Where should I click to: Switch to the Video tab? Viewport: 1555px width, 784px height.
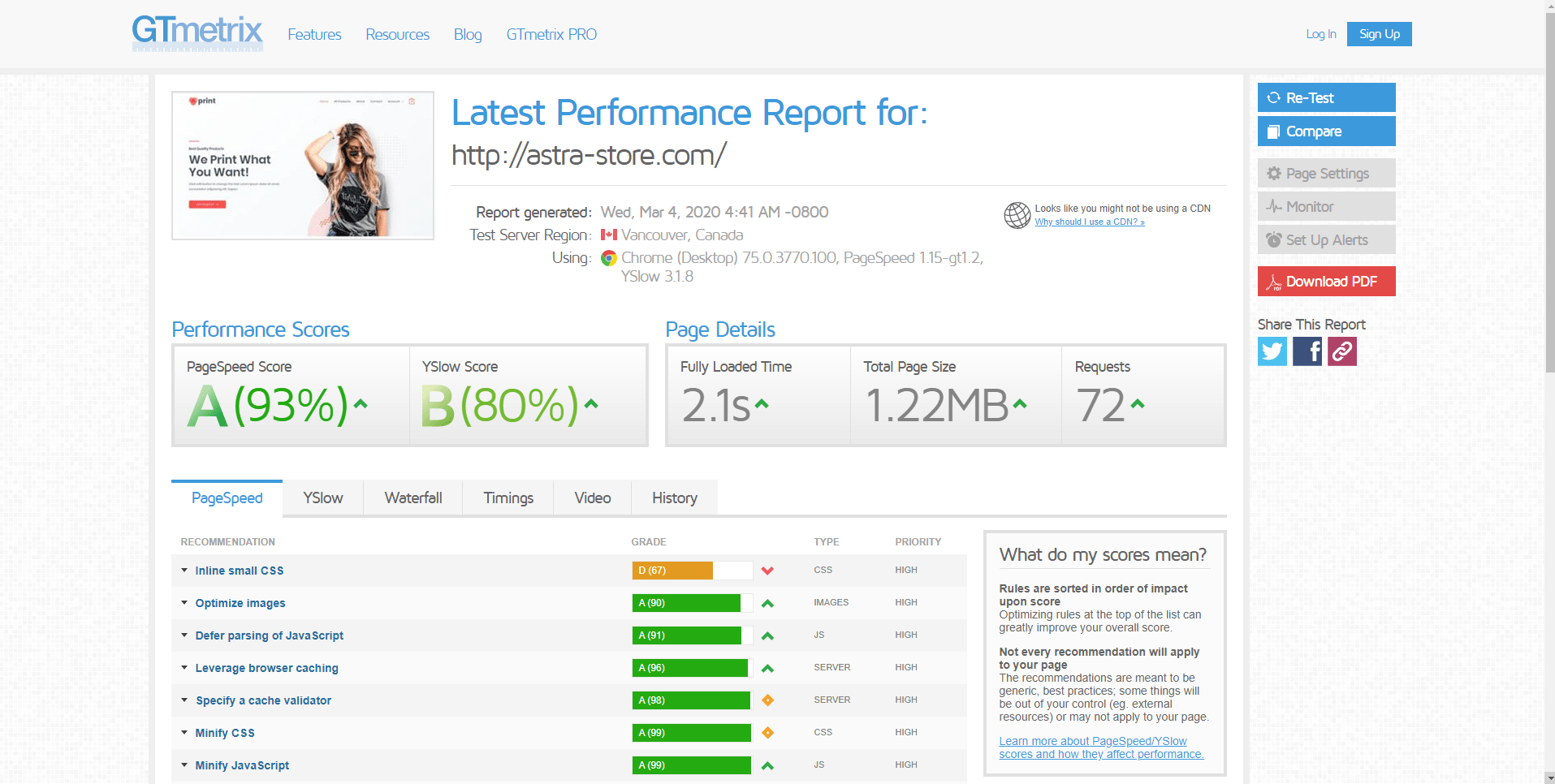pos(593,498)
